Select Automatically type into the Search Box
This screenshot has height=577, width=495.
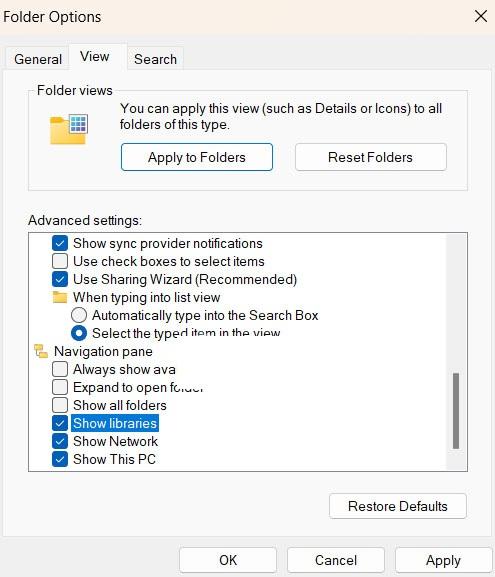click(x=79, y=315)
